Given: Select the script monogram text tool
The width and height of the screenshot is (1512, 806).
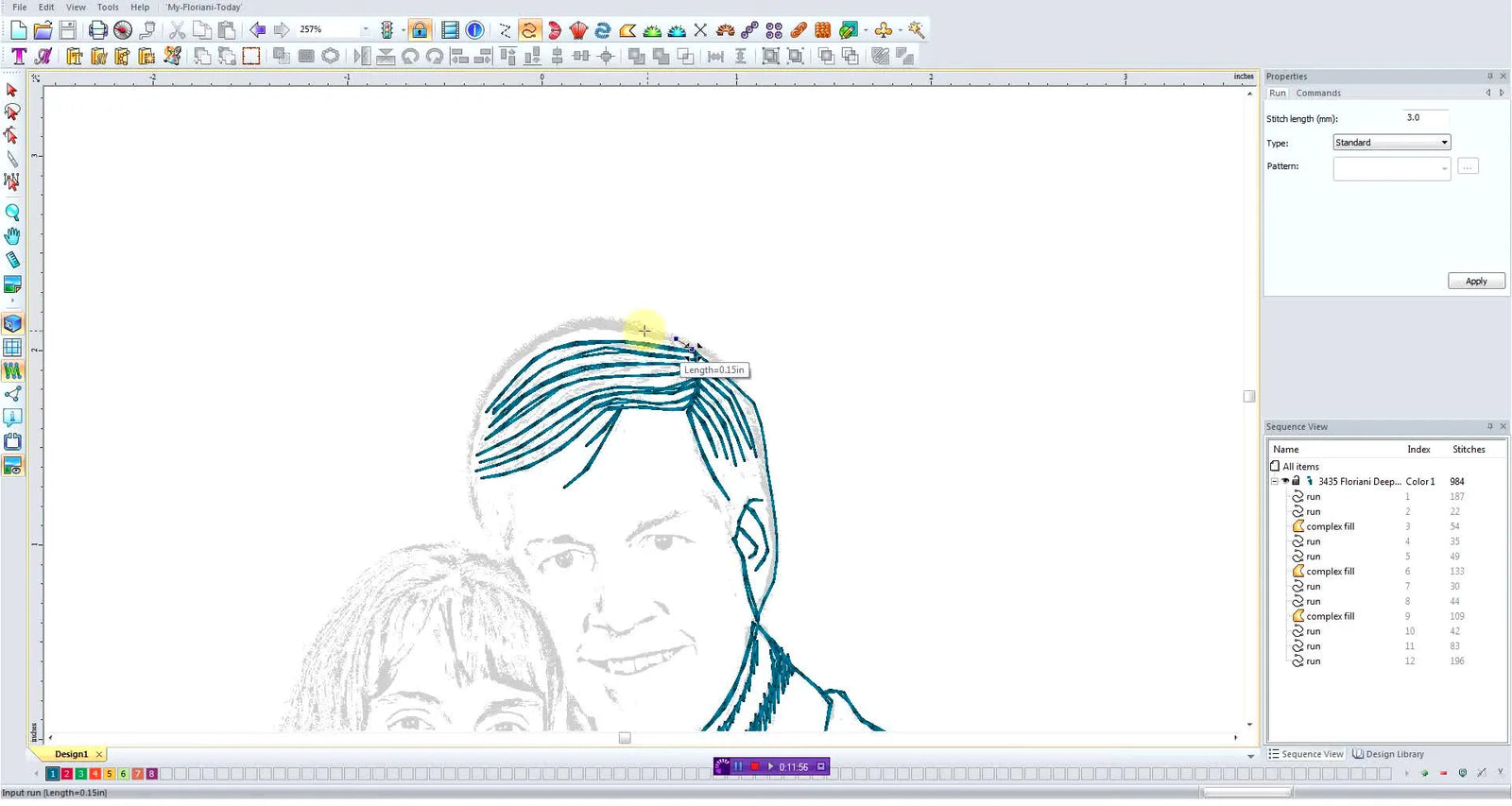Looking at the screenshot, I should tap(43, 57).
